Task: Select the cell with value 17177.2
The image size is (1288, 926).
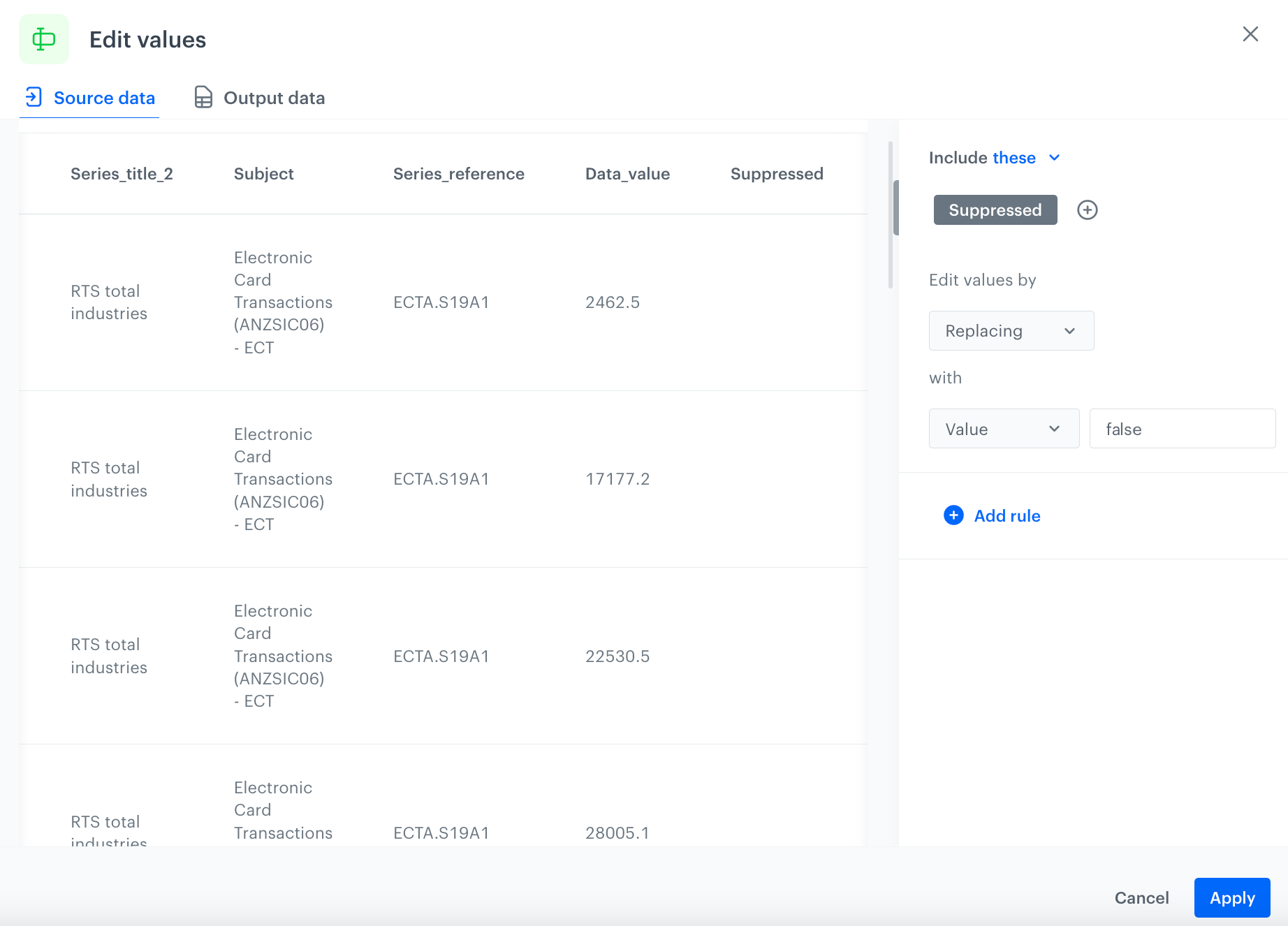Action: (617, 479)
